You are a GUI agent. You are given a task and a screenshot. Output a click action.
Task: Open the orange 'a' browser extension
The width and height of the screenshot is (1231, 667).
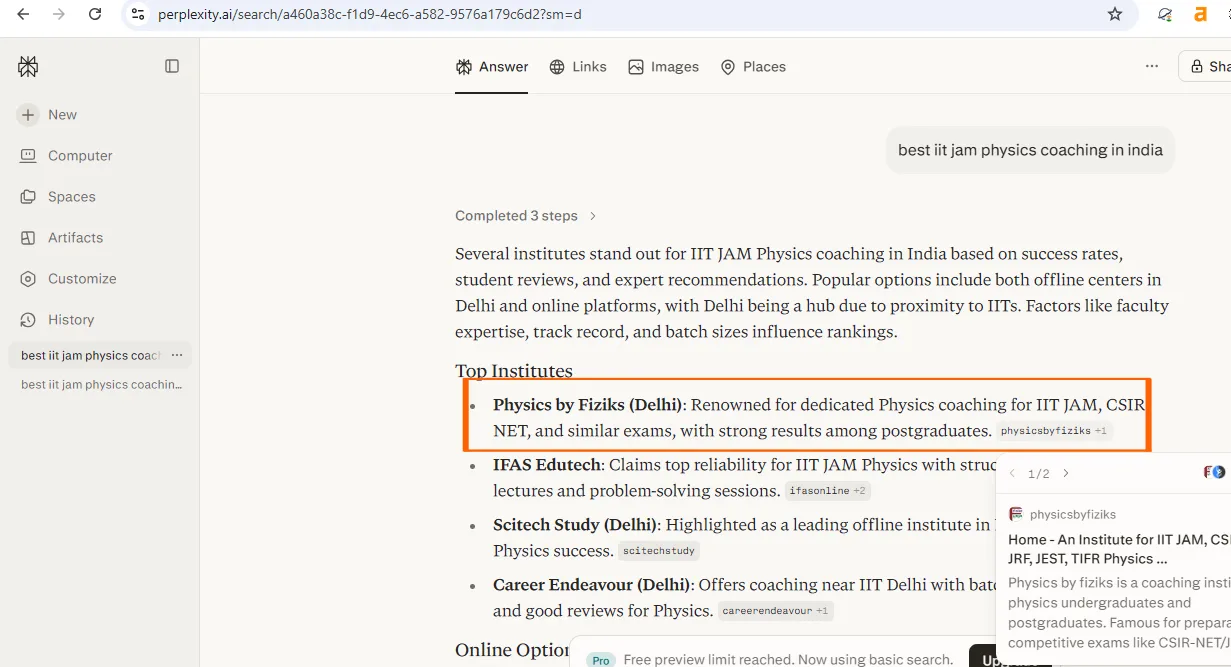pyautogui.click(x=1201, y=14)
